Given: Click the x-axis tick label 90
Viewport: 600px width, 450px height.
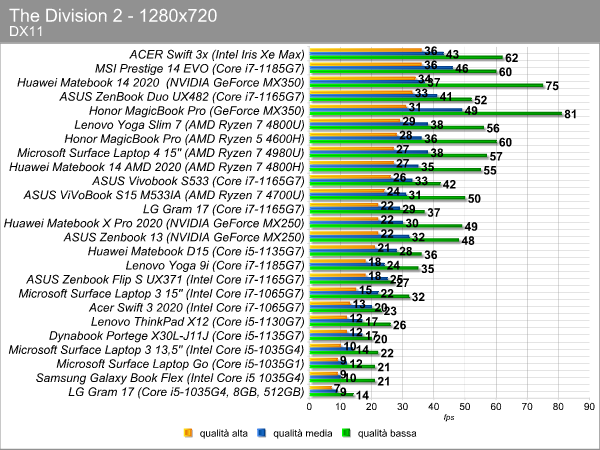Looking at the screenshot, I should pos(590,407).
